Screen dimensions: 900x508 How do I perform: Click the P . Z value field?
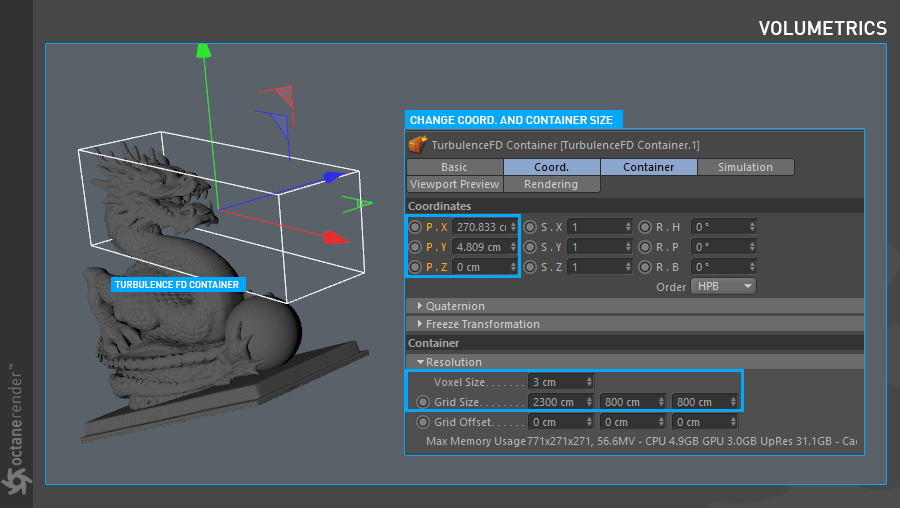480,267
